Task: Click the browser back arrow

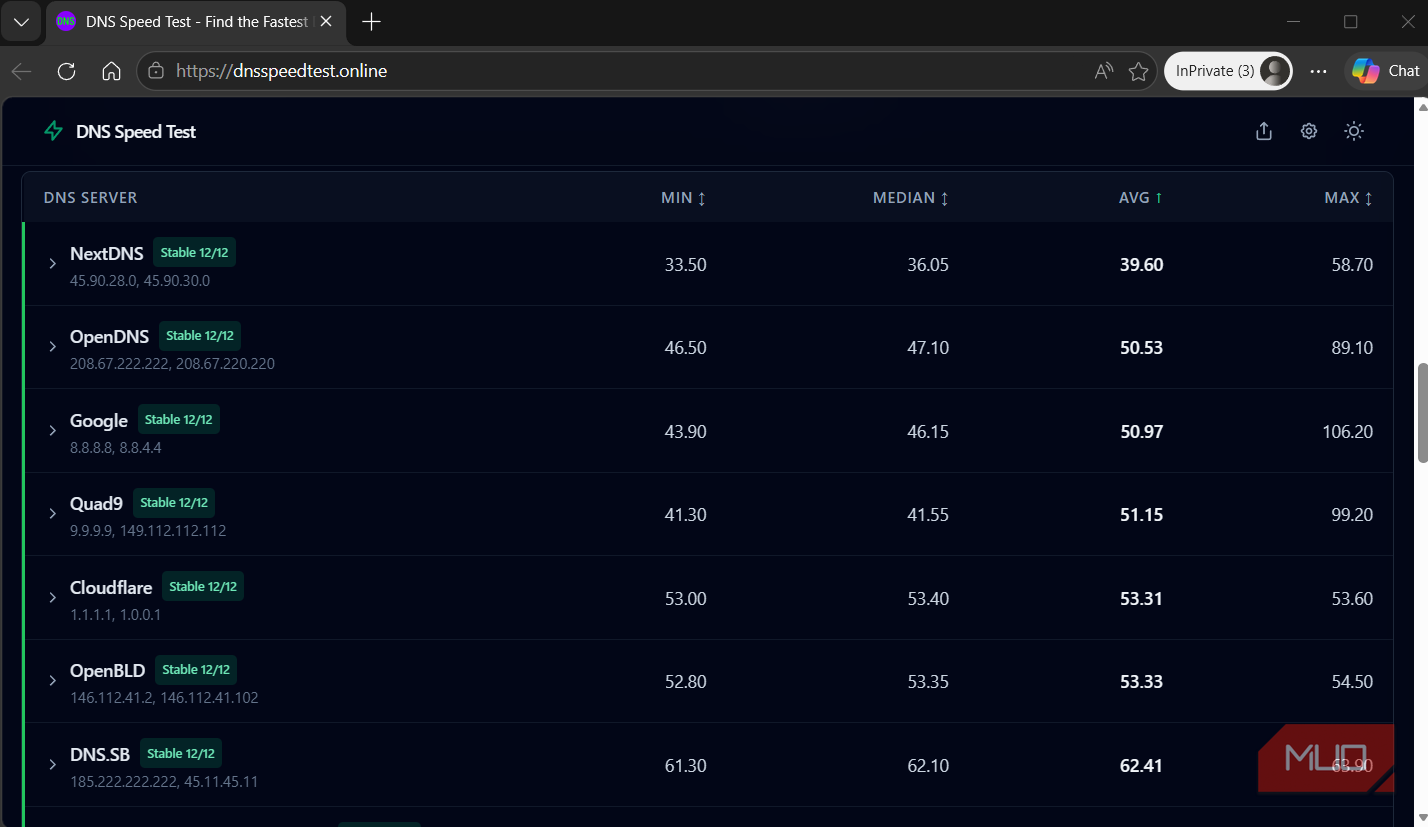Action: pyautogui.click(x=21, y=71)
